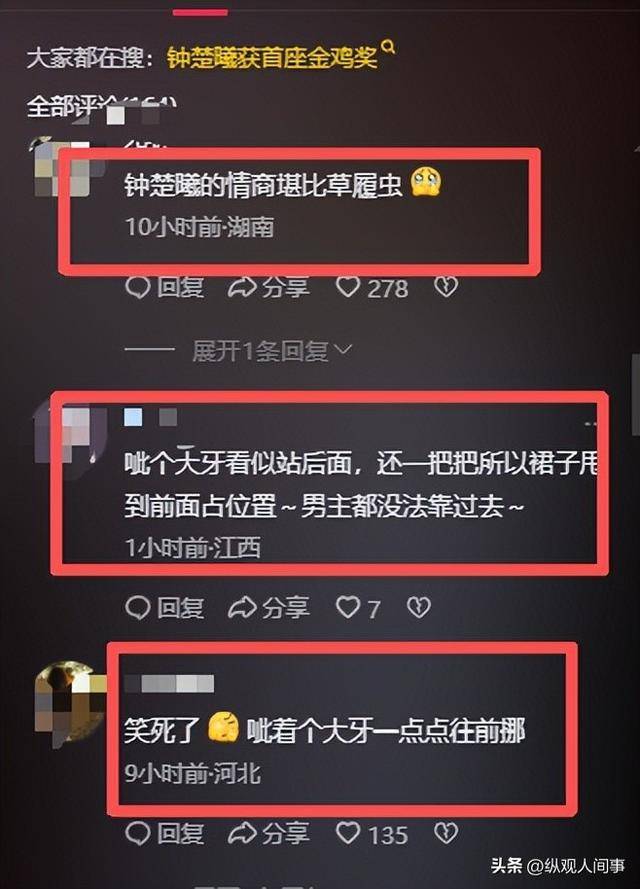Expand 展开1条回复 under first comment
Viewport: 640px width, 889px height.
click(272, 352)
